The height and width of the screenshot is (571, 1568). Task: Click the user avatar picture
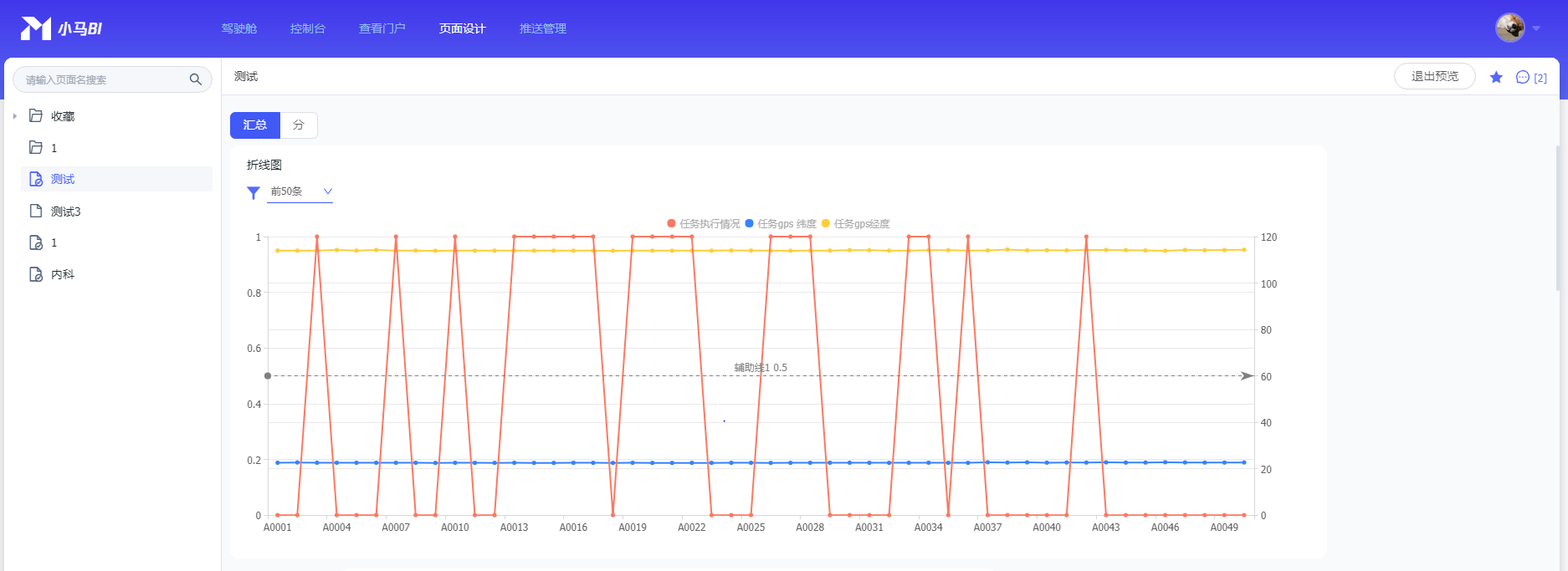1509,28
